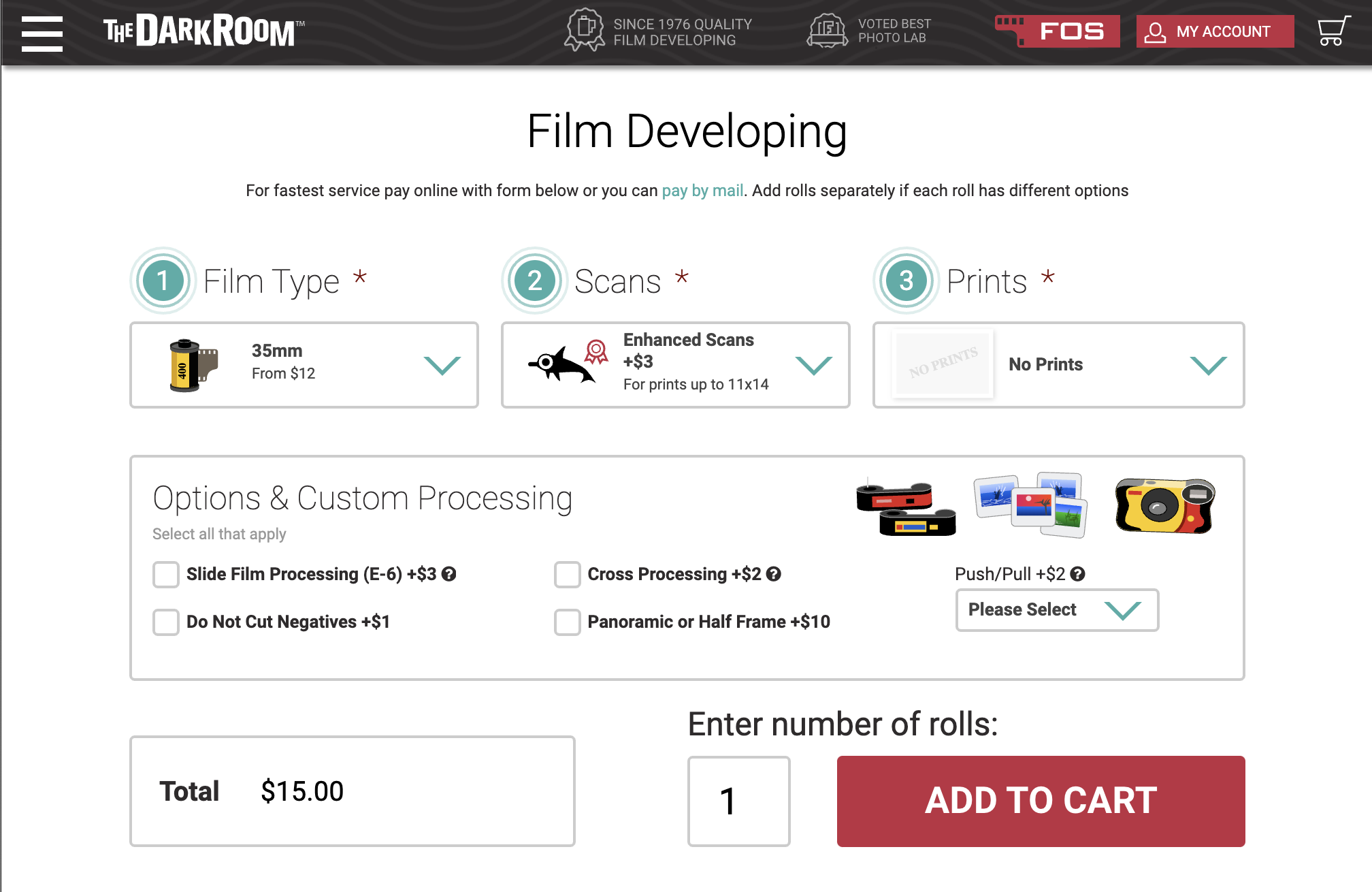Open the hamburger menu icon
Screen dimensions: 1372x892
pos(42,33)
